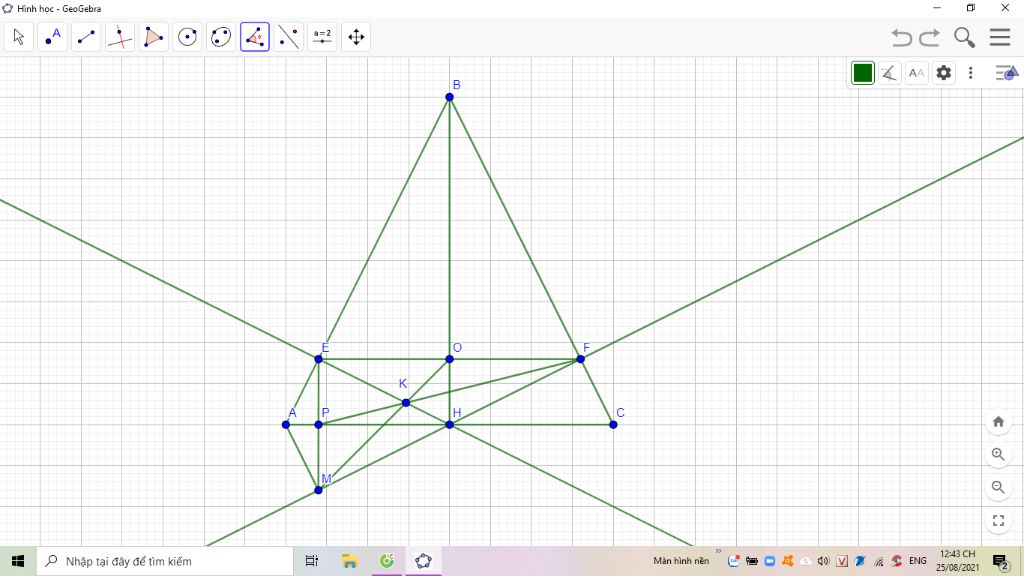This screenshot has height=576, width=1024.
Task: Select the Move Graphics View tool
Action: tap(356, 37)
